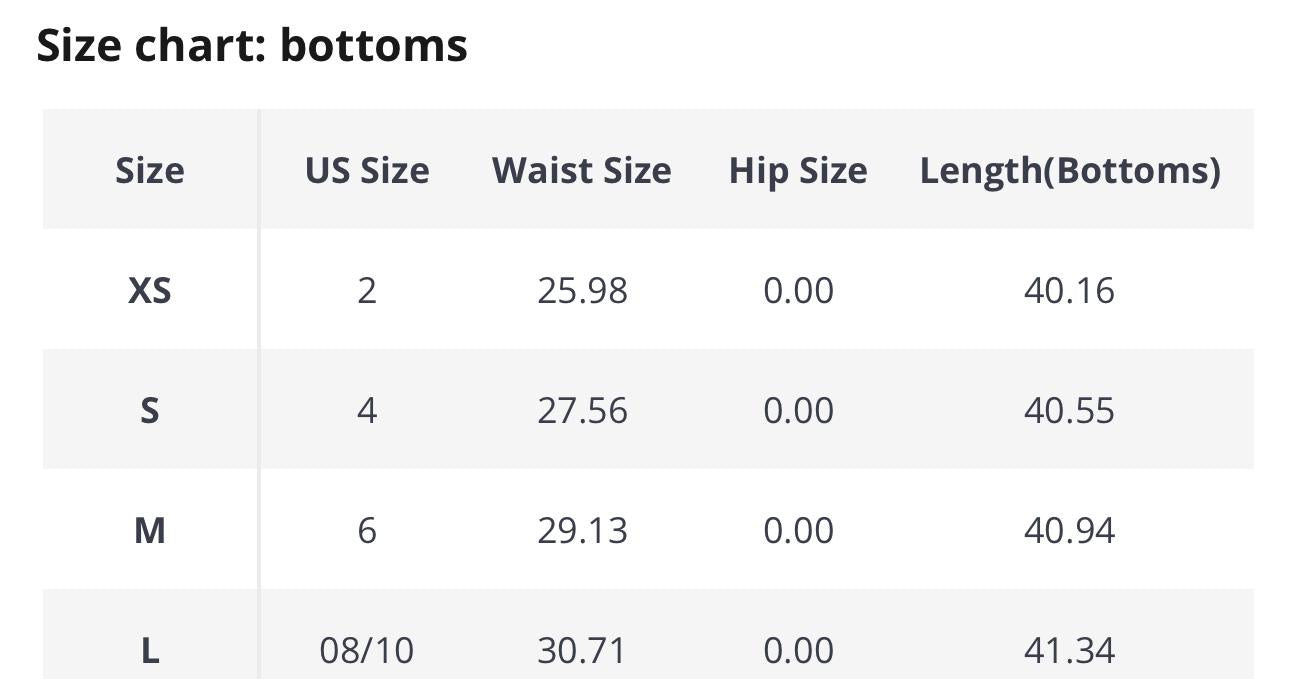Select the "Waist Size" column header
Viewport: 1290px width, 679px height.
click(582, 170)
